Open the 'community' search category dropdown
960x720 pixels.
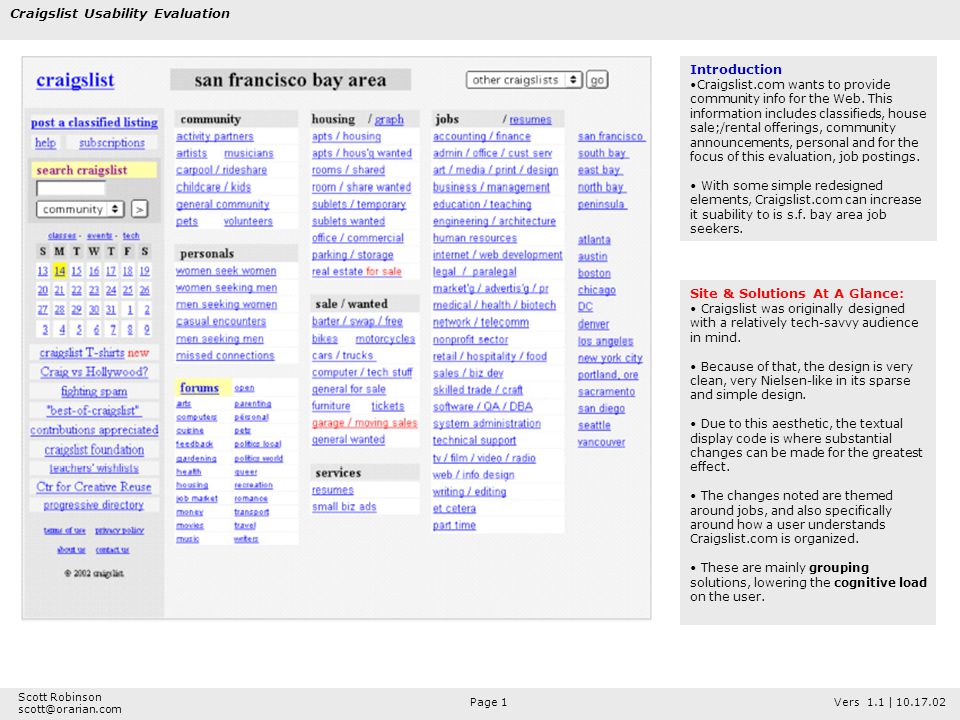(x=80, y=209)
